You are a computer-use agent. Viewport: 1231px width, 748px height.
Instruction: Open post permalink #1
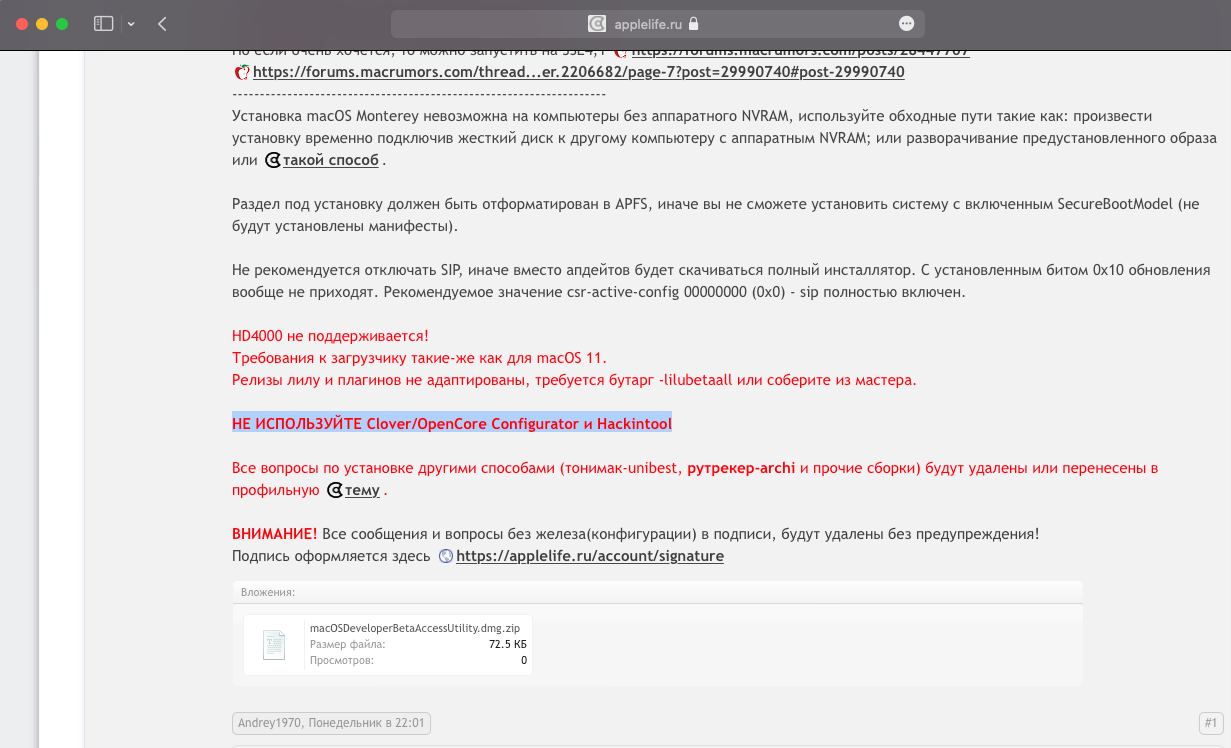pos(1210,722)
